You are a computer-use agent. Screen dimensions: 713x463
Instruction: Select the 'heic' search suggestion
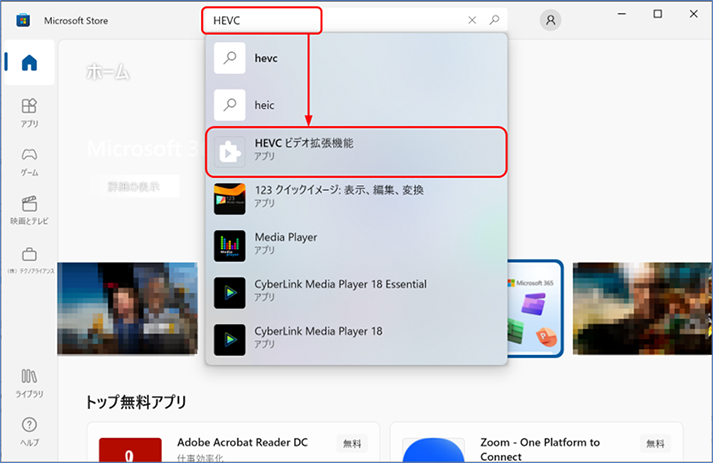(356, 105)
